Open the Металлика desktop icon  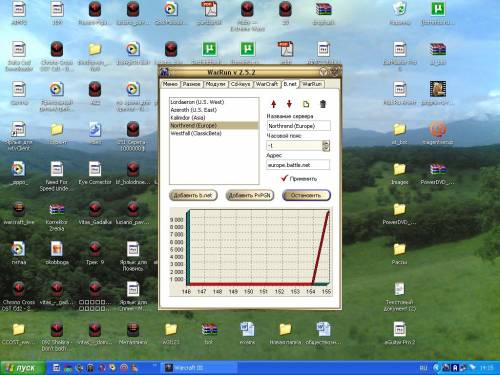click(133, 333)
